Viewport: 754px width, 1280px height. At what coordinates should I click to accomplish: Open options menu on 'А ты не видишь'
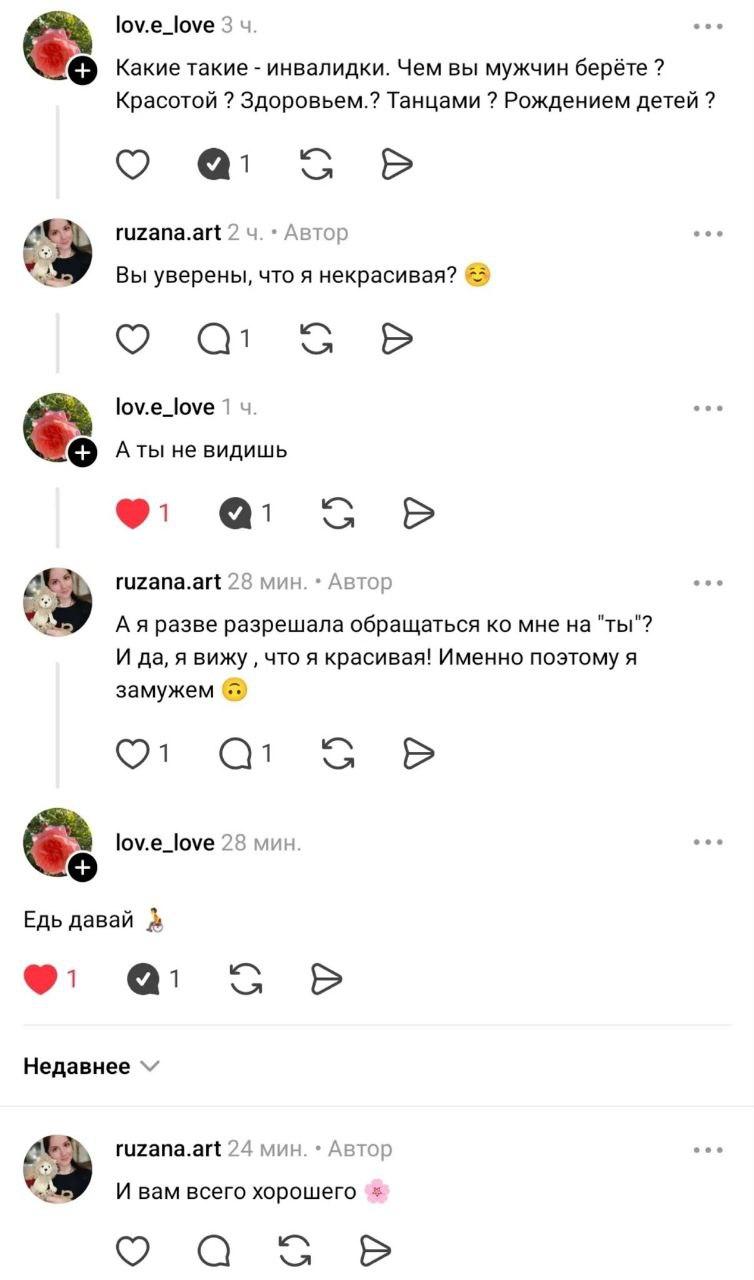(x=708, y=407)
